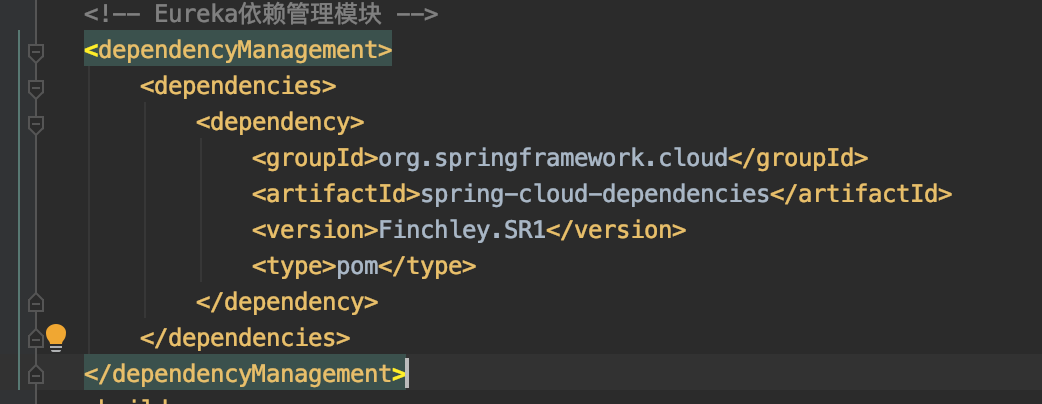Screen dimensions: 1042x404
Task: Click the closing </version> tag
Action: pyautogui.click(x=615, y=230)
